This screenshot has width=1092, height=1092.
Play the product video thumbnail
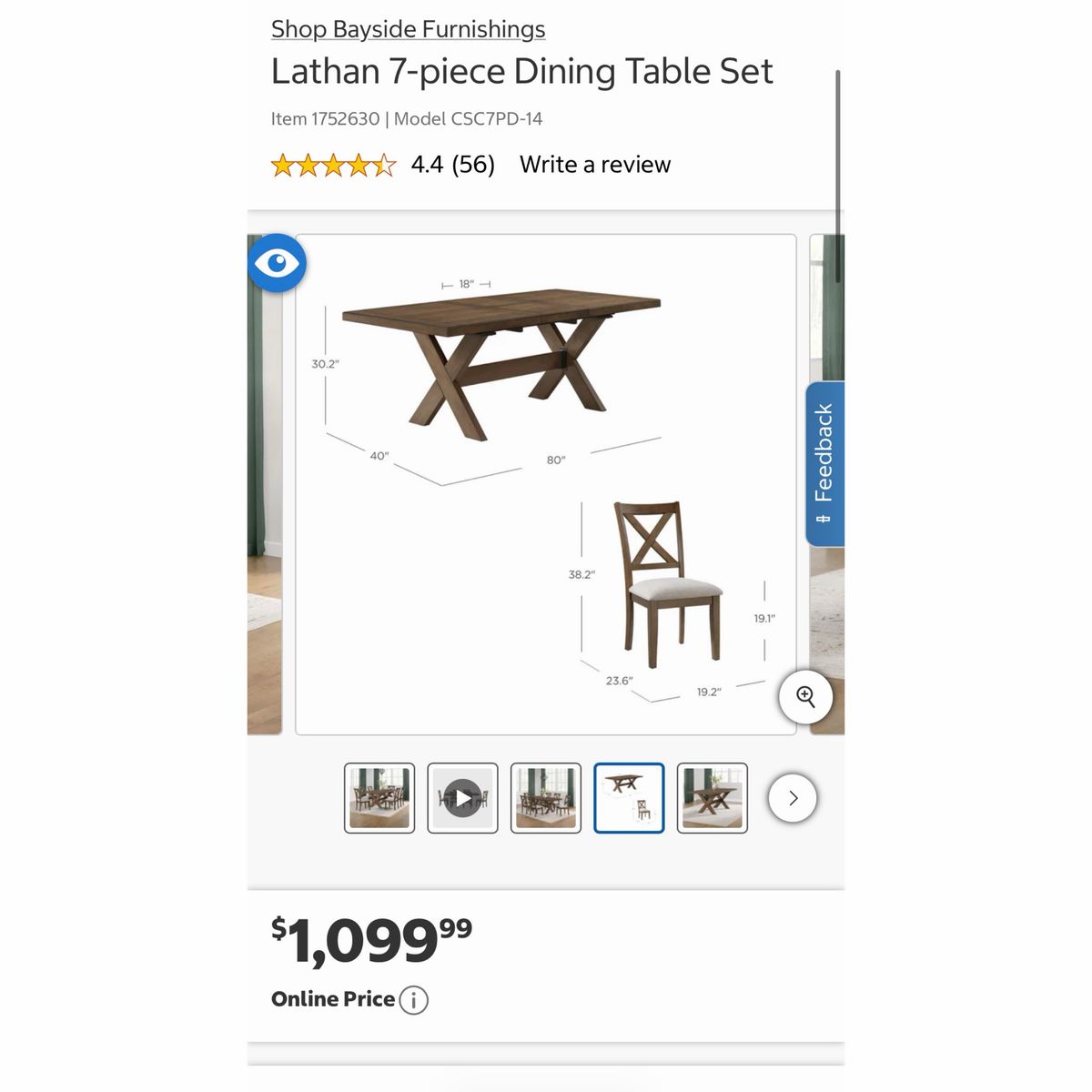point(462,798)
